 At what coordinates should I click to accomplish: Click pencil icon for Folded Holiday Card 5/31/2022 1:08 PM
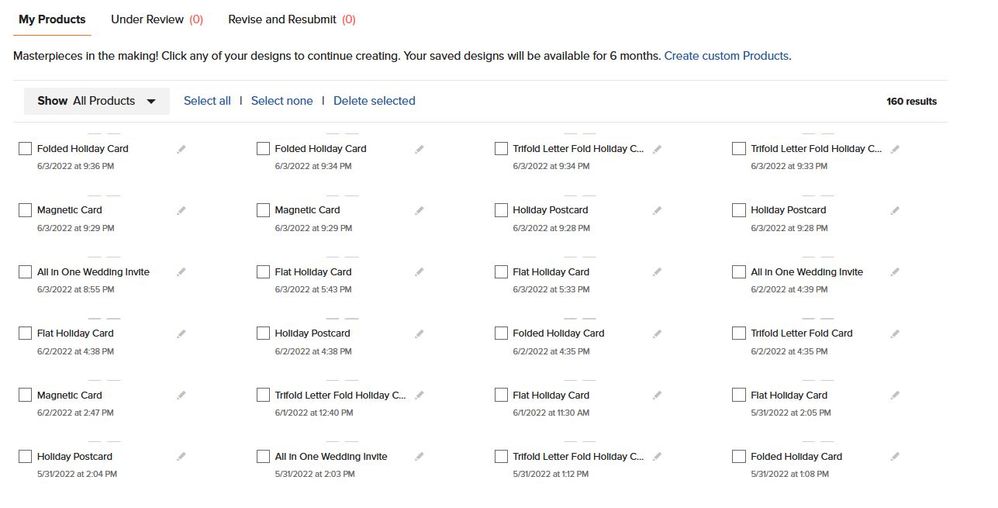coord(895,456)
